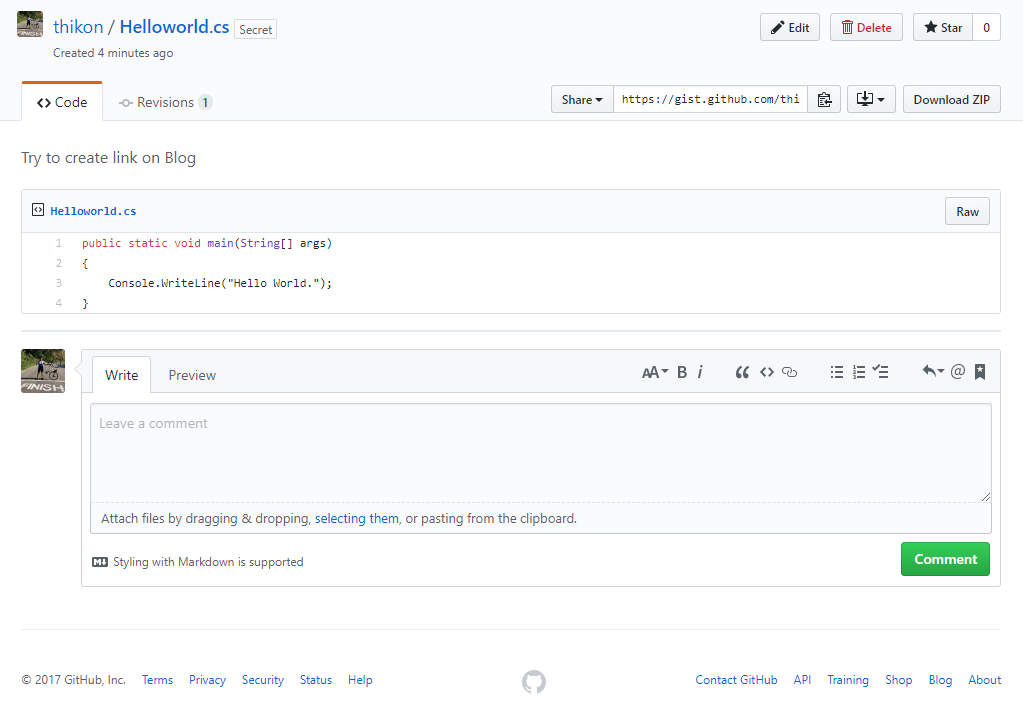
Task: Open saved replies with the bookmark icon
Action: click(x=979, y=371)
